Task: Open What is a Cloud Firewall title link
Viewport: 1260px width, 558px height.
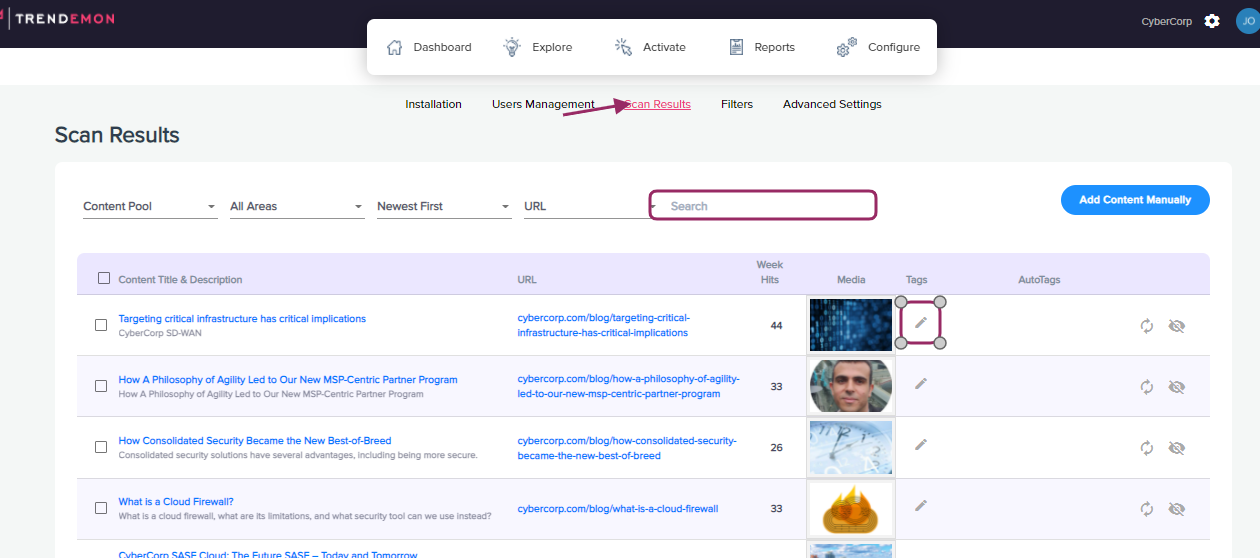Action: click(176, 502)
